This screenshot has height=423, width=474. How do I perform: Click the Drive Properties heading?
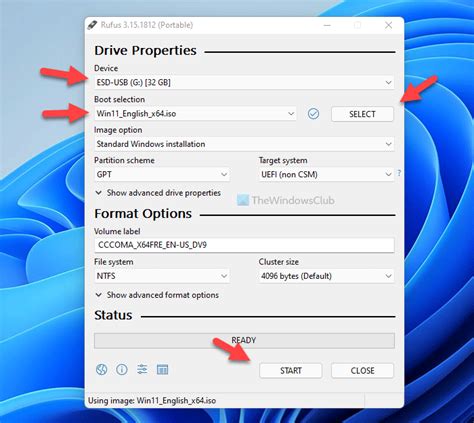click(x=145, y=51)
